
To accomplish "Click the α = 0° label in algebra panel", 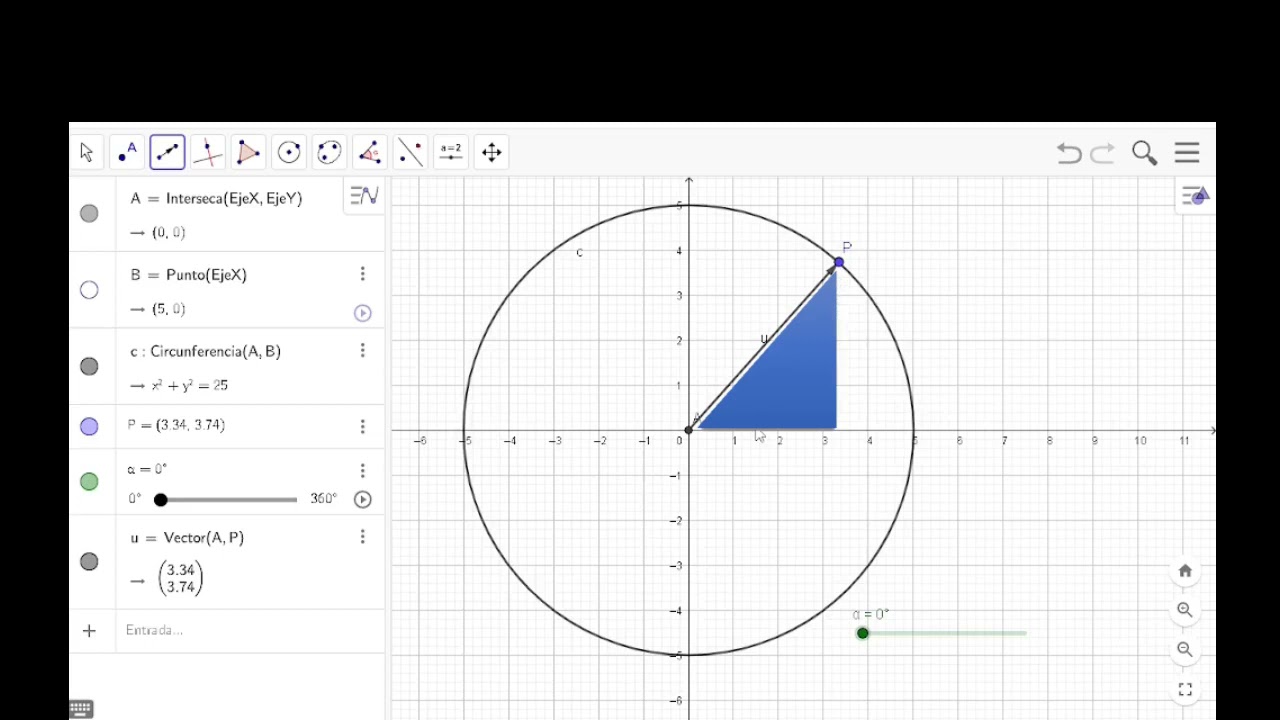I will point(147,469).
